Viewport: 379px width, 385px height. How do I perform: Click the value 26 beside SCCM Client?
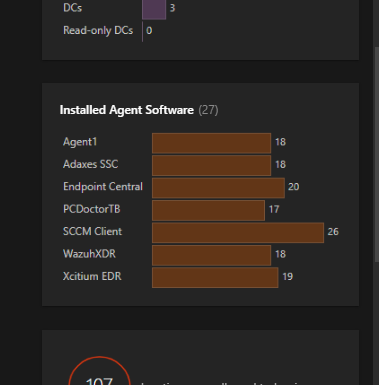pos(333,232)
